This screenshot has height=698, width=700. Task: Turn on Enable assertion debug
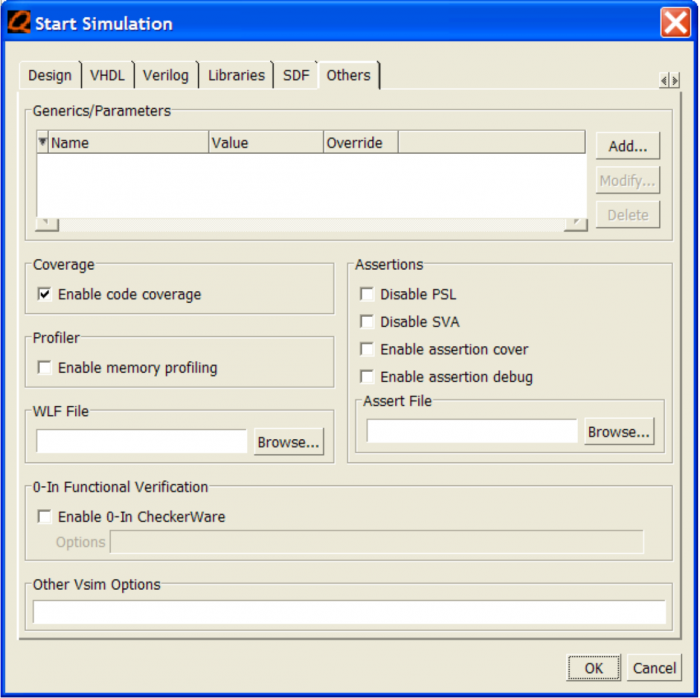click(367, 377)
